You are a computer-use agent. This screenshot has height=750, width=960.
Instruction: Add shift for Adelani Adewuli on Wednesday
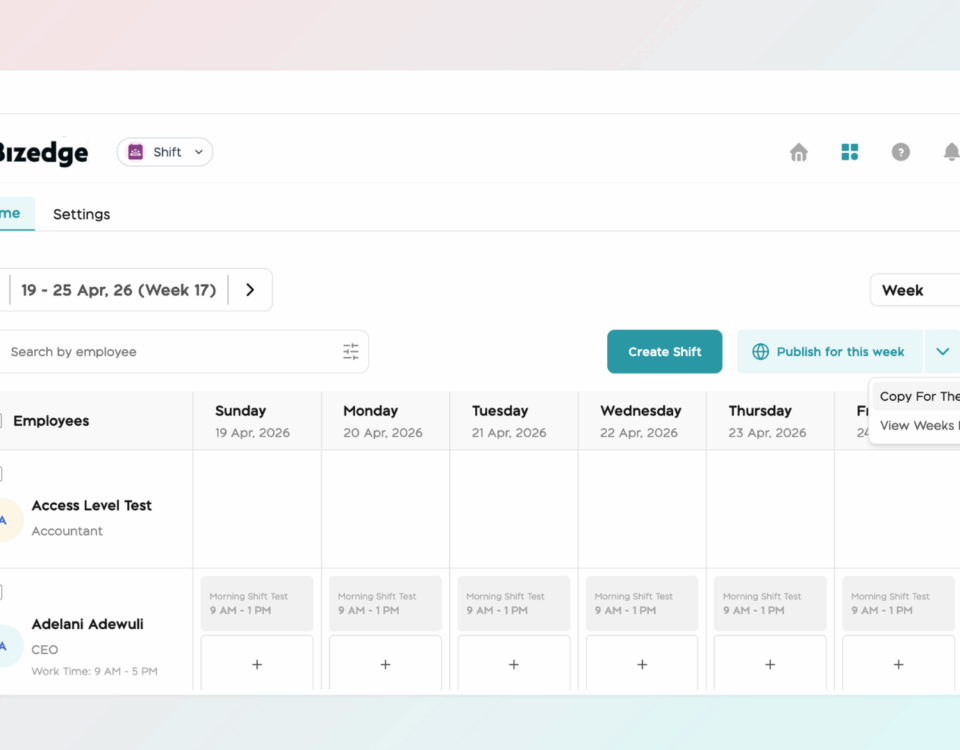(x=642, y=664)
